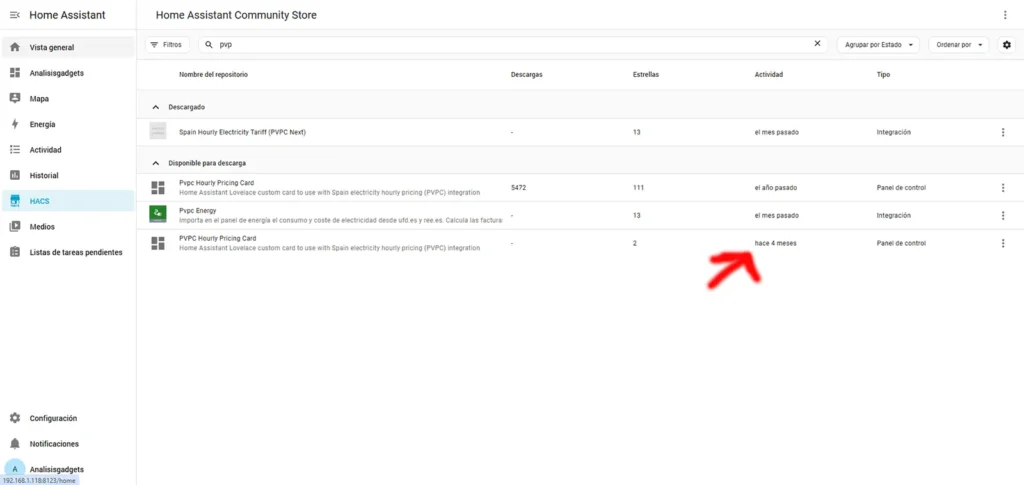
Task: Open Analisisgadgets dashboard icon
Action: 15,73
